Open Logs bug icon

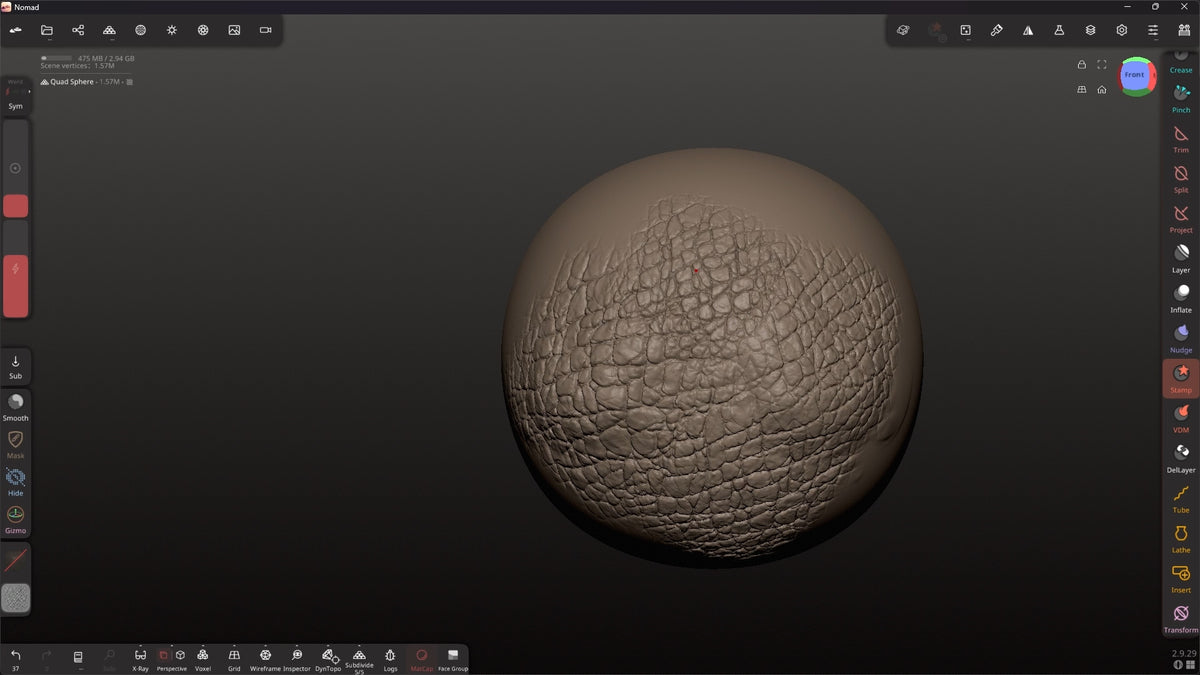coord(390,659)
